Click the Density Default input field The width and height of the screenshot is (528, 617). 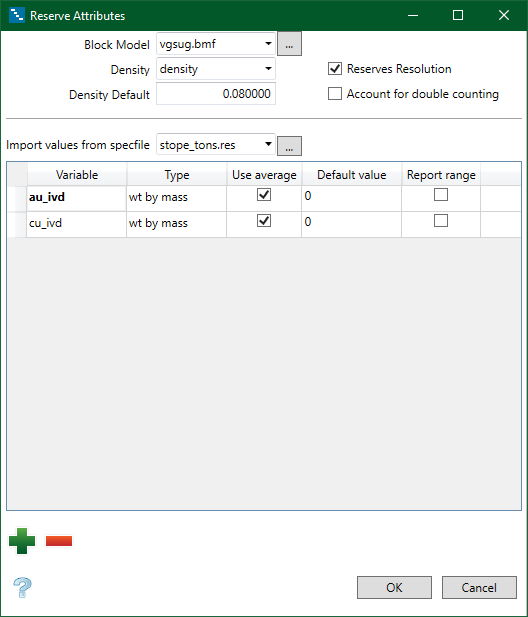[x=216, y=94]
